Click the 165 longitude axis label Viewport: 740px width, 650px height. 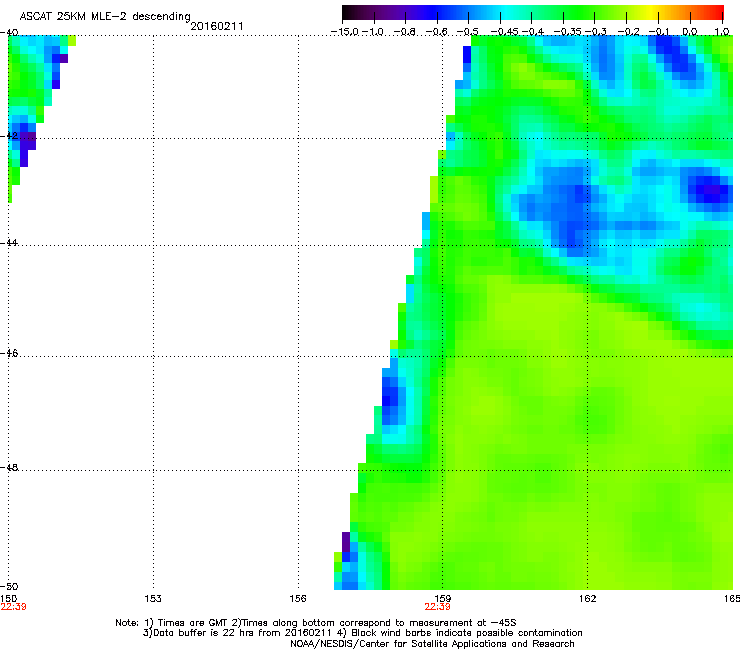click(x=732, y=599)
